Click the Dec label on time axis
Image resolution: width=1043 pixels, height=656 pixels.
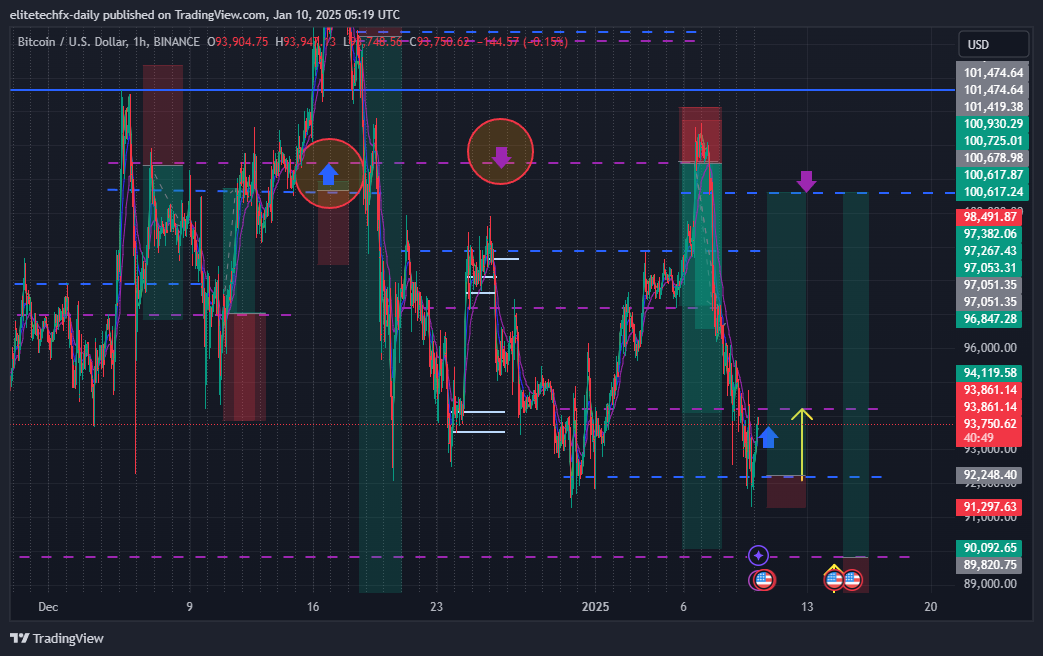tap(48, 607)
